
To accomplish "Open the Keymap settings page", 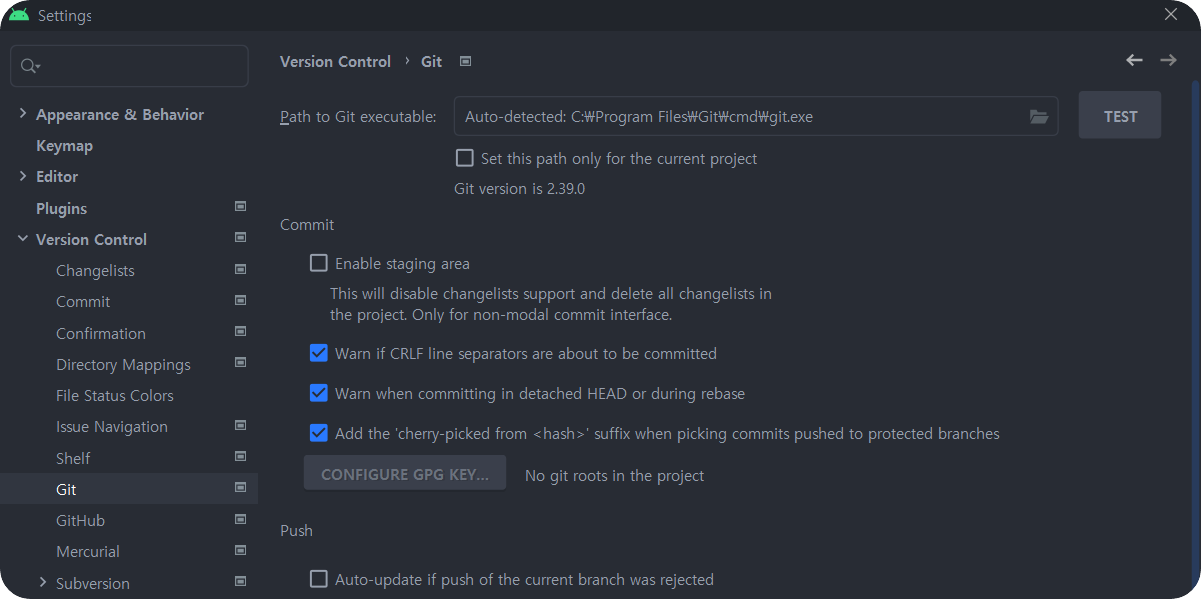I will click(x=64, y=145).
